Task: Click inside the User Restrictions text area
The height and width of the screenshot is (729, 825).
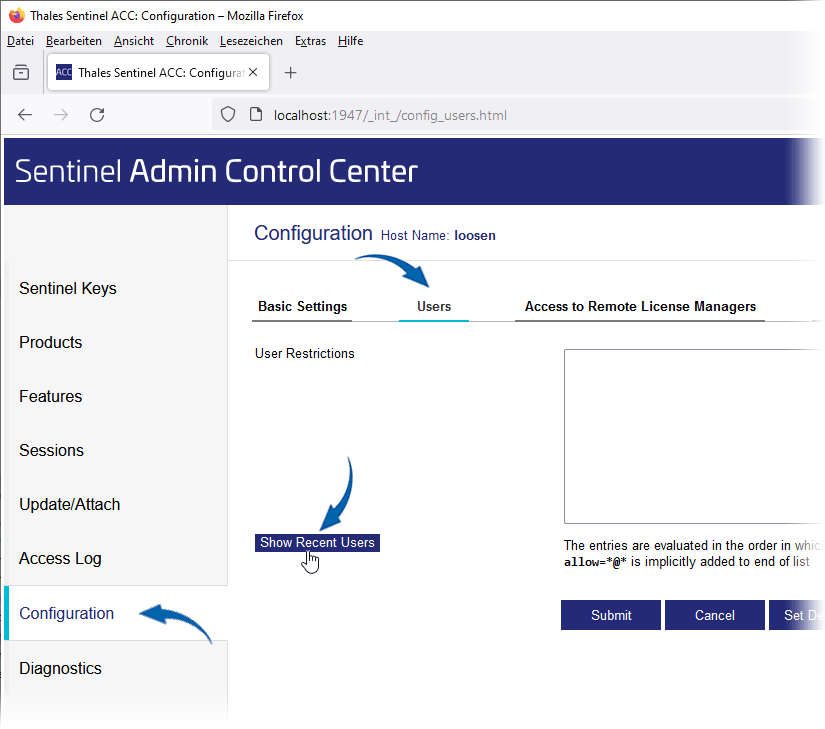Action: (694, 436)
